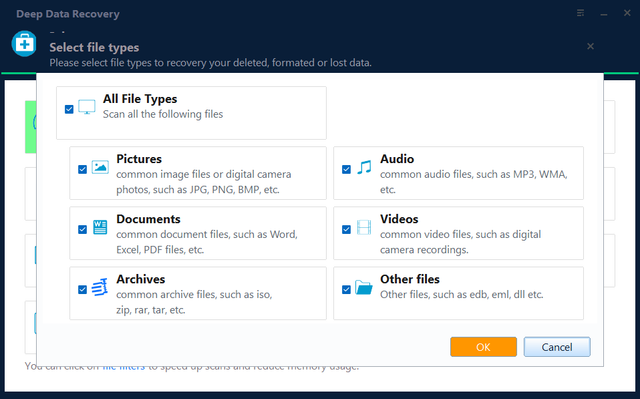Toggle the Pictures checkbox
Viewport: 640px width, 399px height.
pyautogui.click(x=82, y=169)
